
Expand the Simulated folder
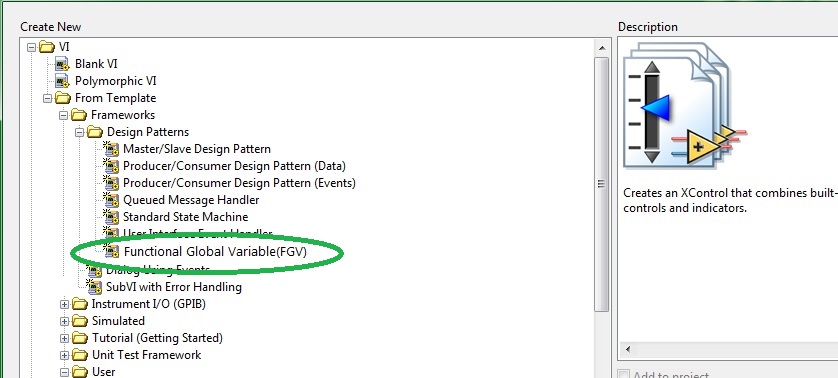[64, 321]
